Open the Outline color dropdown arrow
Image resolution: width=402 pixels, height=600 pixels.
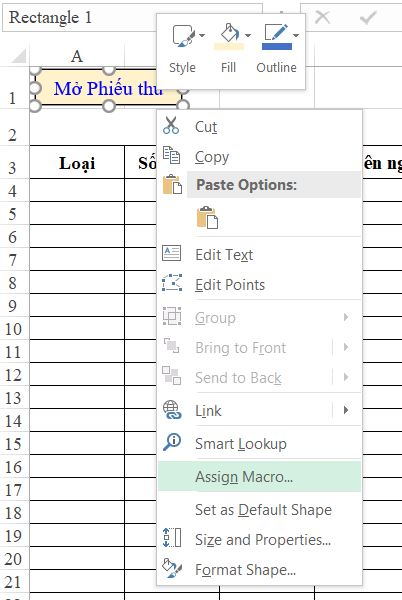click(x=296, y=35)
